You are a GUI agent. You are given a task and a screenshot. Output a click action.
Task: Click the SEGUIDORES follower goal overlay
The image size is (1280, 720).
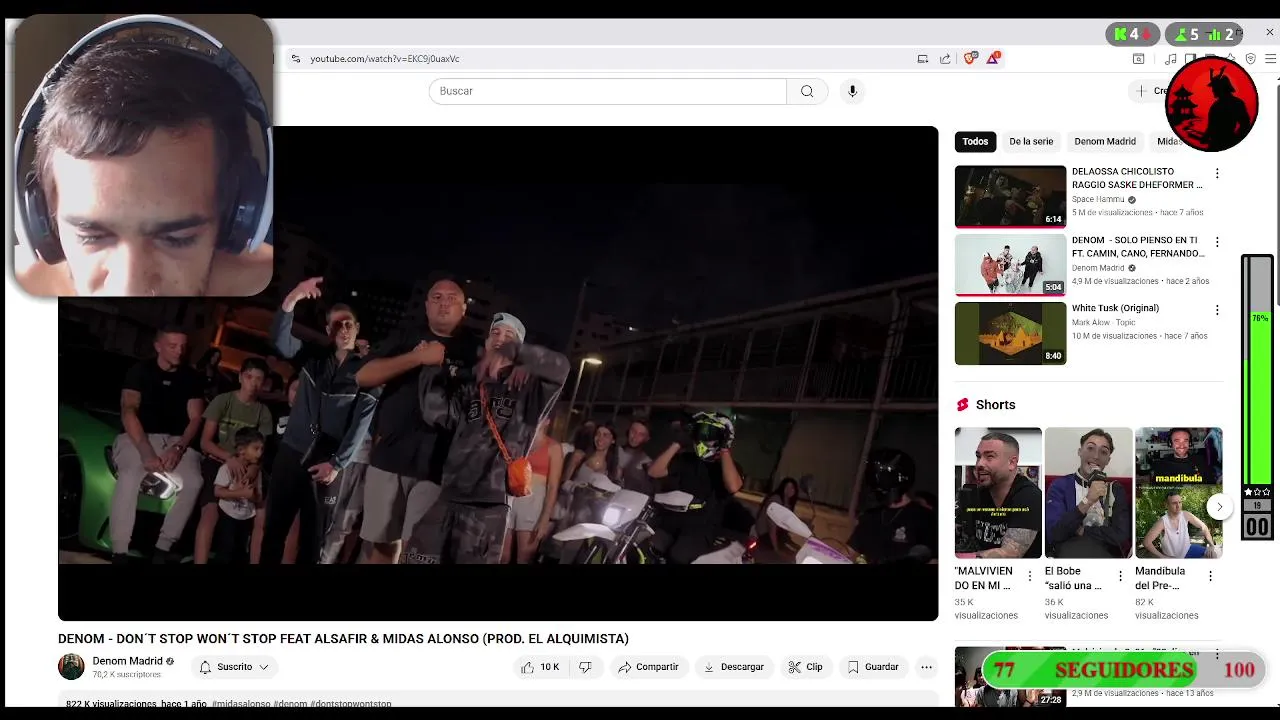(1124, 670)
